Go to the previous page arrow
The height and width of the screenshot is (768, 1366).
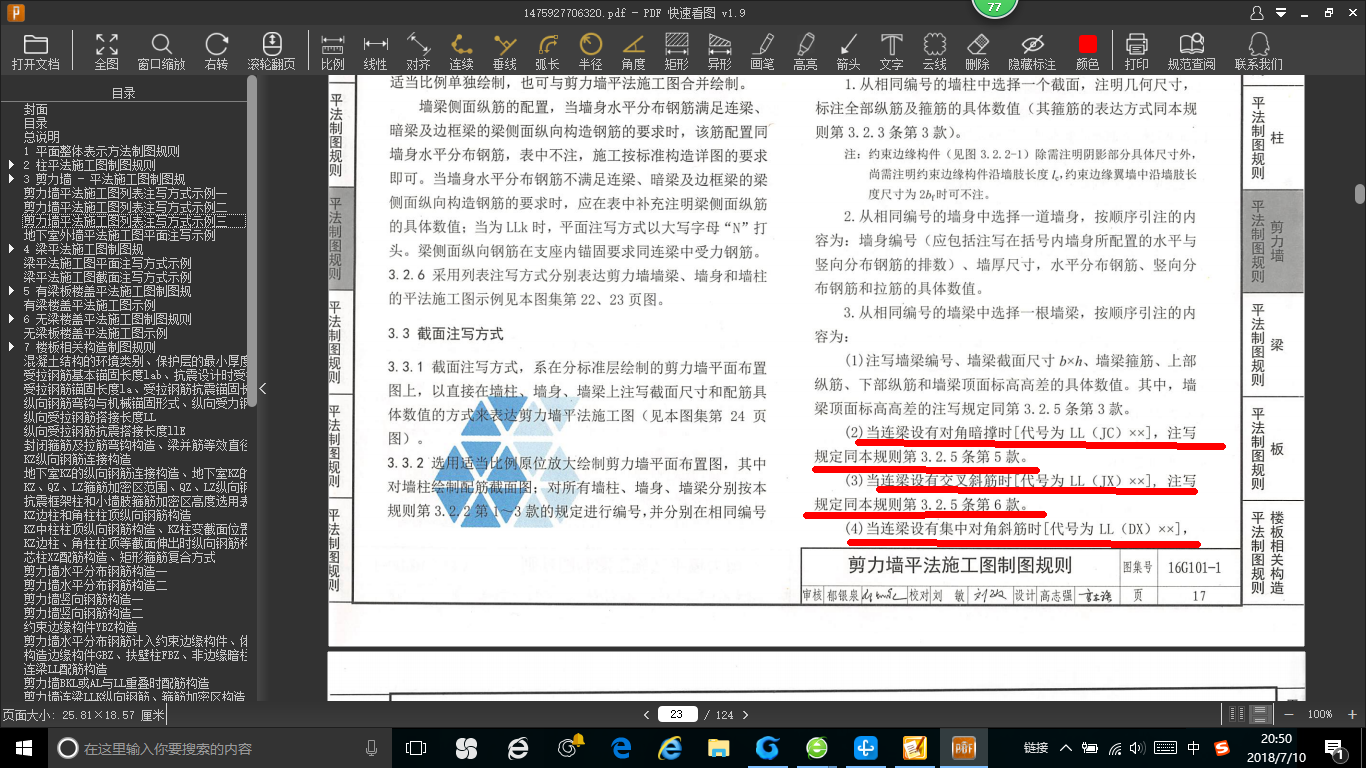(x=647, y=714)
